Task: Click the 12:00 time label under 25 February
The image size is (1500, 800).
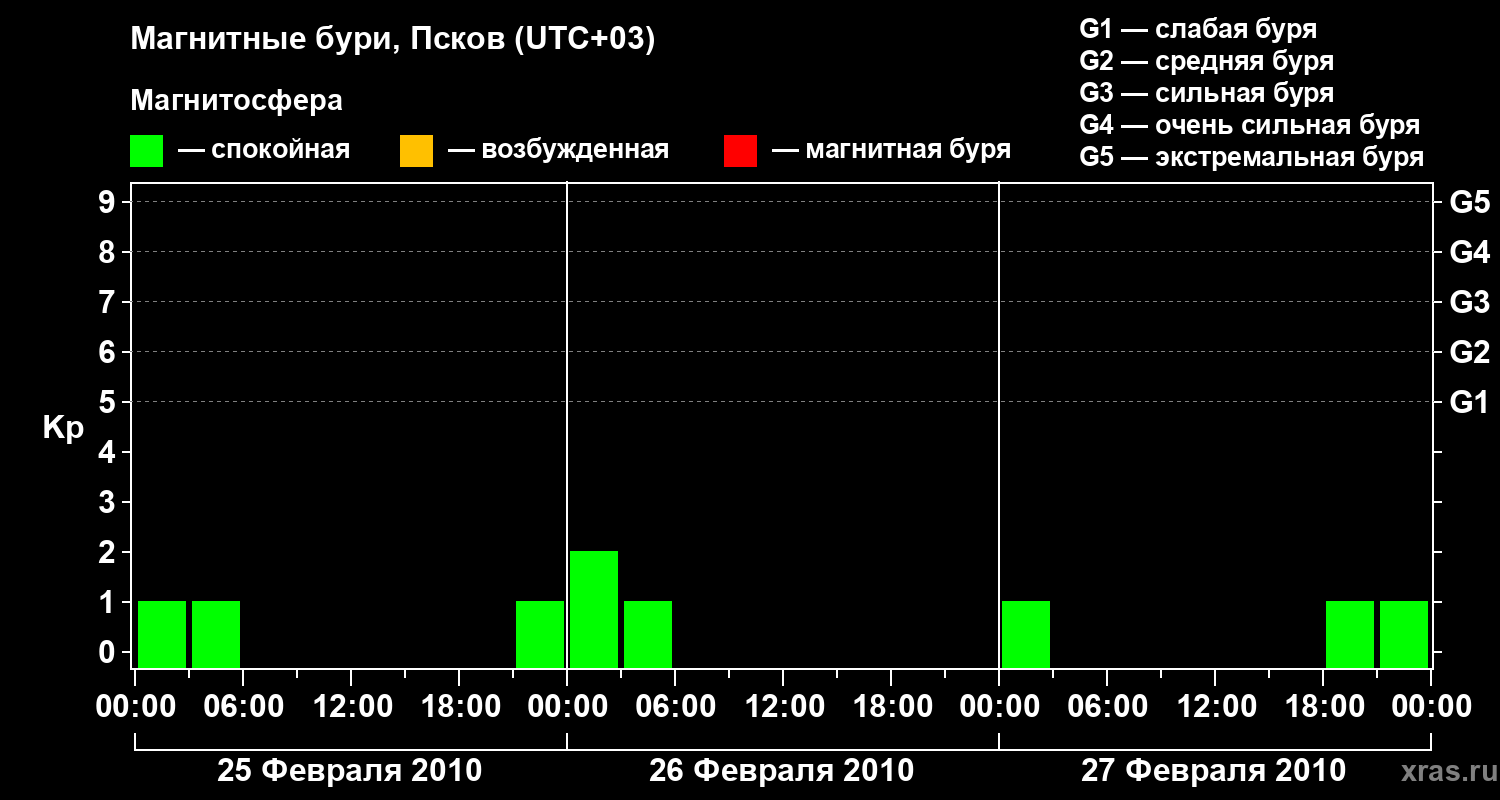Action: [x=351, y=707]
